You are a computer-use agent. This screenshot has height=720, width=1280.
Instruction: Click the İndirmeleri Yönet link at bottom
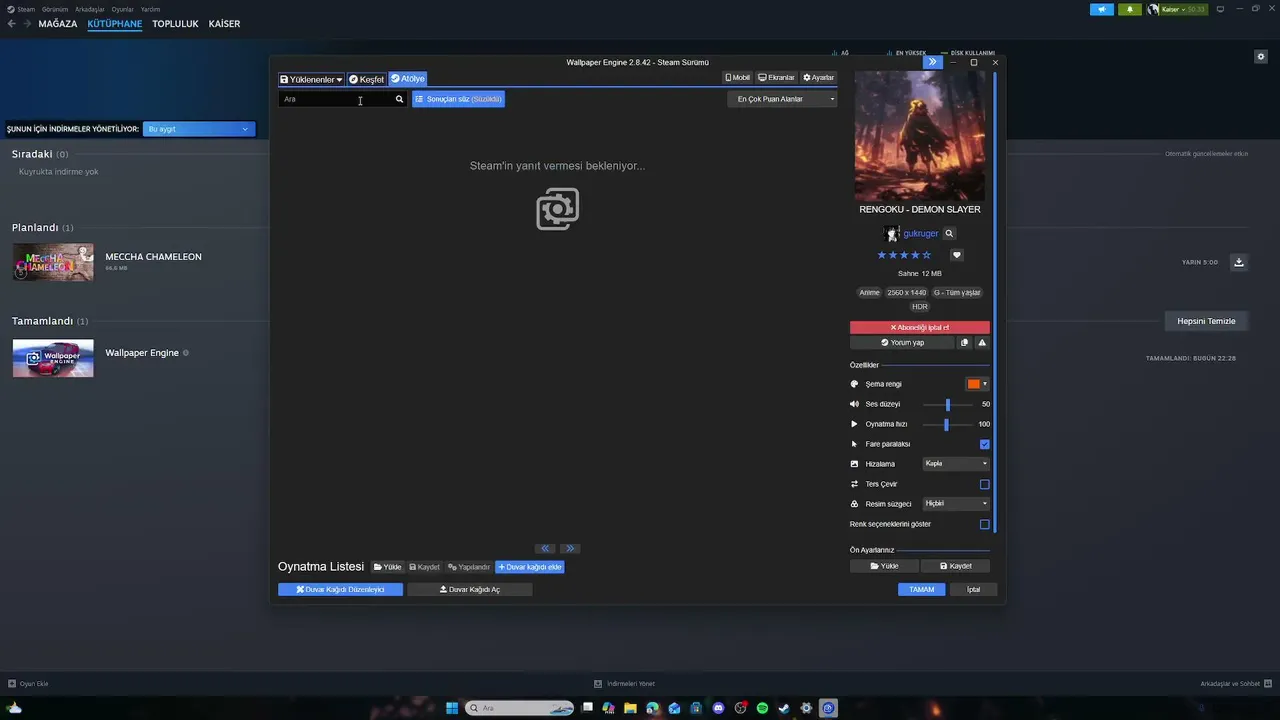pos(625,684)
